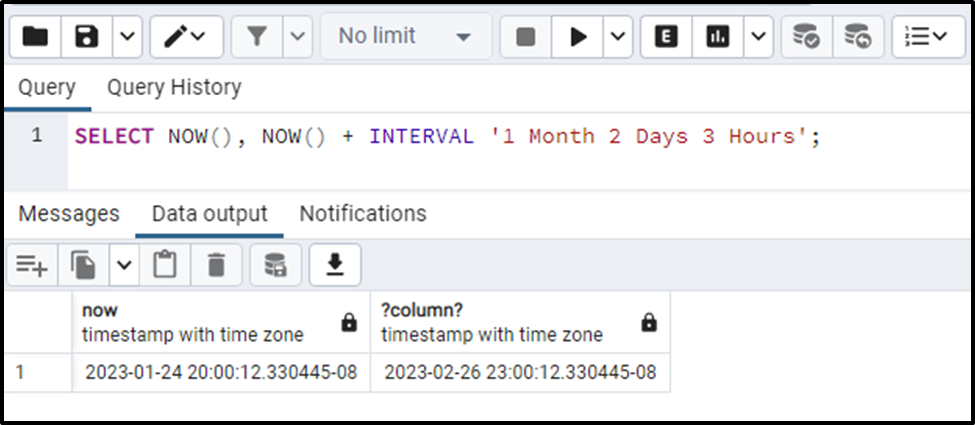975x425 pixels.
Task: Switch to the Query History tab
Action: [174, 87]
